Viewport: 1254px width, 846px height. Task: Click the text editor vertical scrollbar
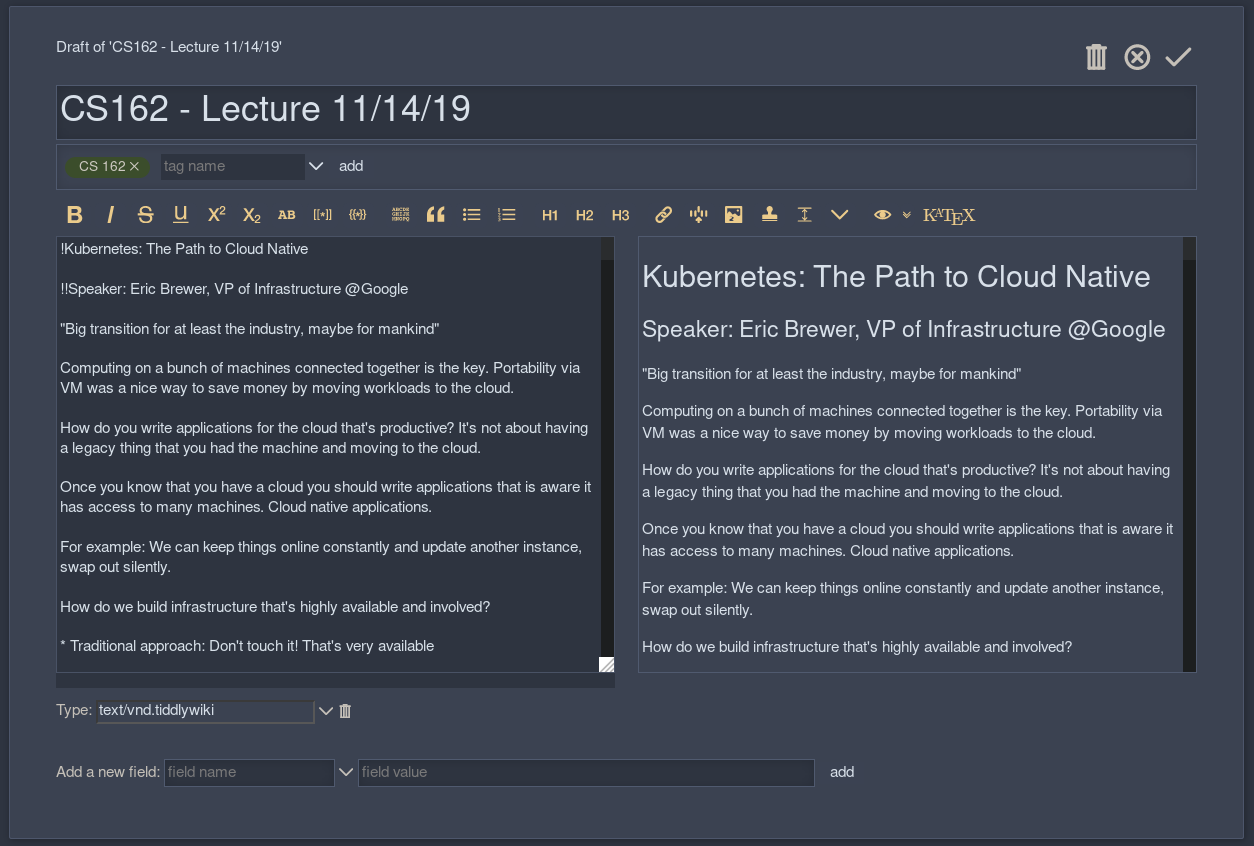[607, 447]
